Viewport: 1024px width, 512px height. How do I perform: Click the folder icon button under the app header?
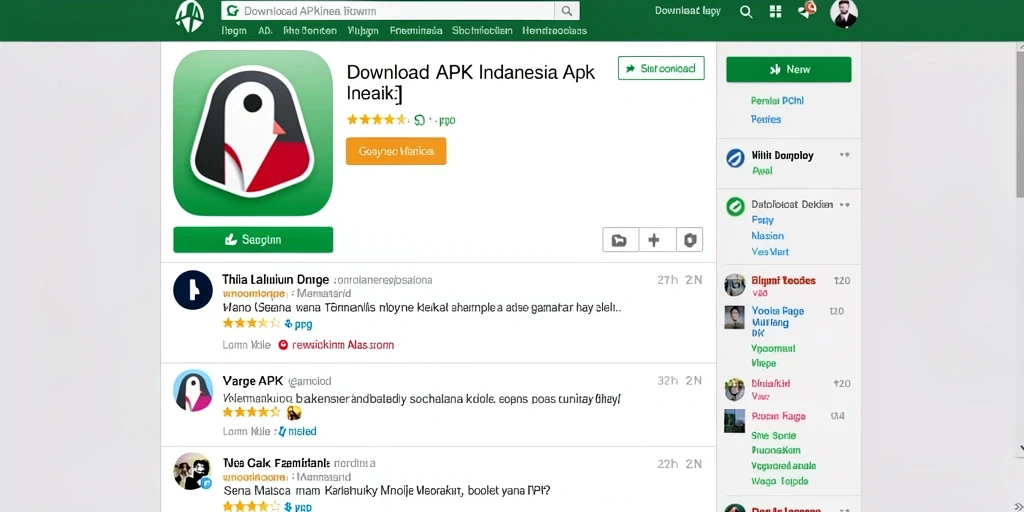(x=619, y=240)
